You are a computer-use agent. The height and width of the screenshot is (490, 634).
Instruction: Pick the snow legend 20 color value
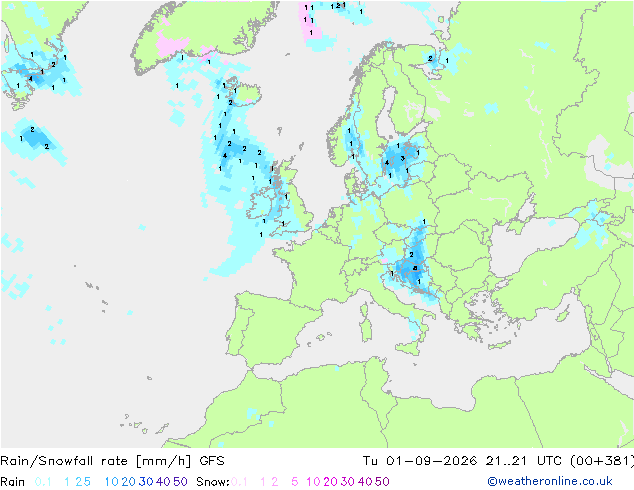(x=330, y=482)
